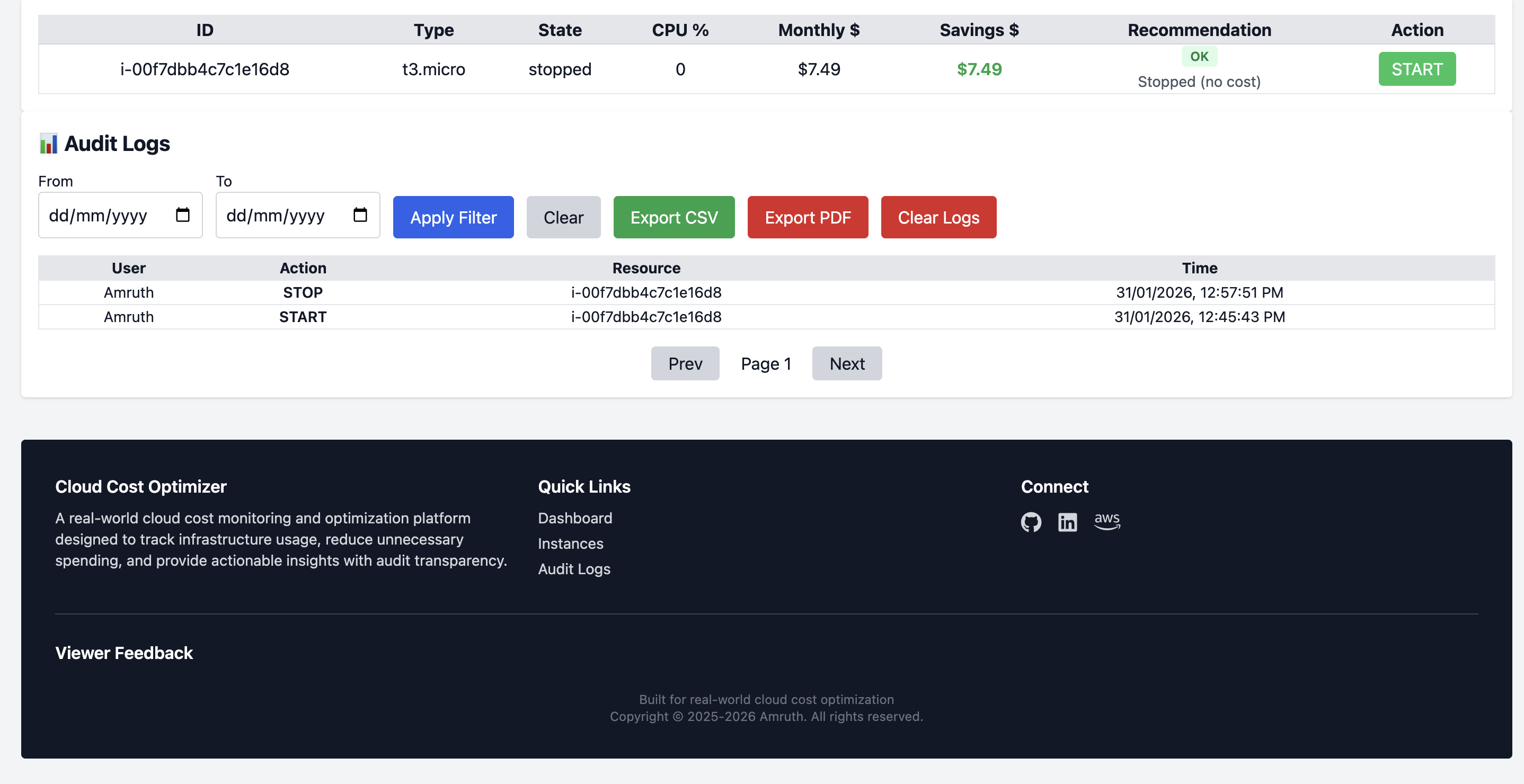Viewport: 1524px width, 784px height.
Task: Go to the previous logs page
Action: point(685,363)
